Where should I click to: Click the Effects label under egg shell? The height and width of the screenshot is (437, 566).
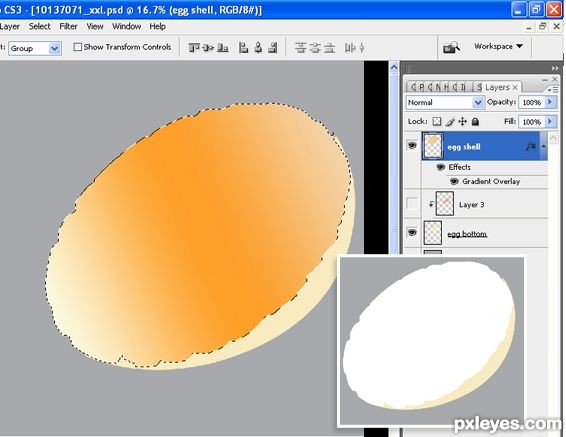(460, 167)
